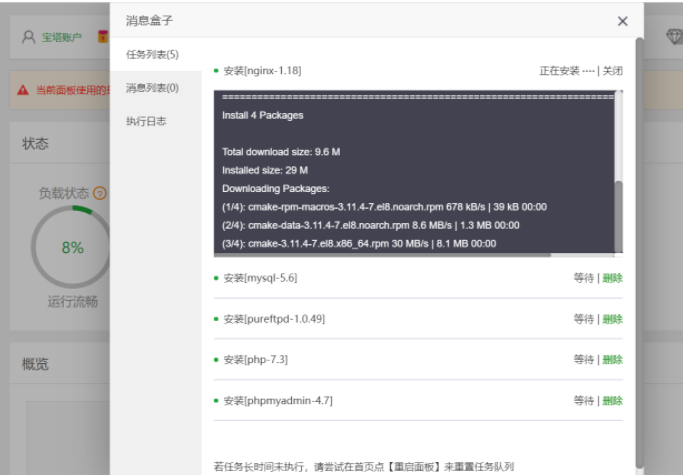Click 关闭 on the nginx-1.18 install task
683x475 pixels.
[x=612, y=71]
